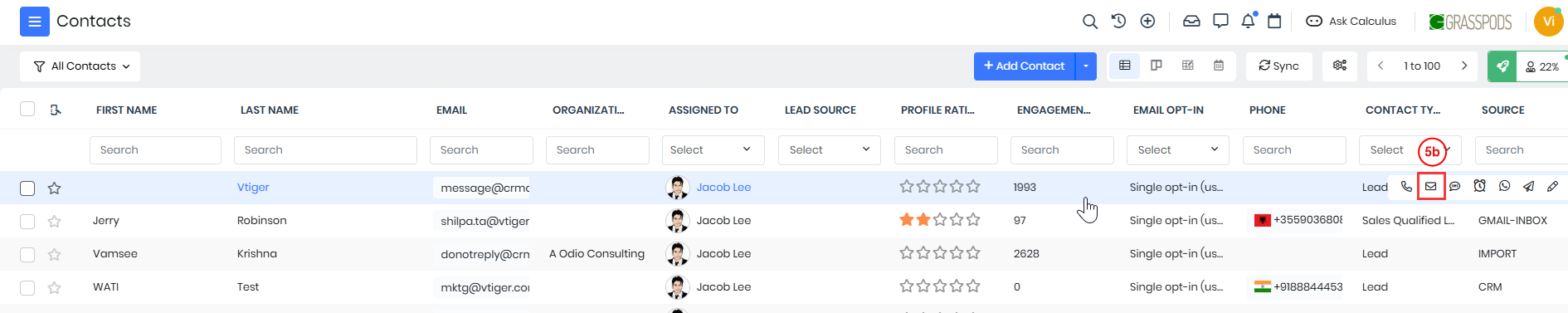
Task: Open the notifications bell
Action: [1248, 22]
